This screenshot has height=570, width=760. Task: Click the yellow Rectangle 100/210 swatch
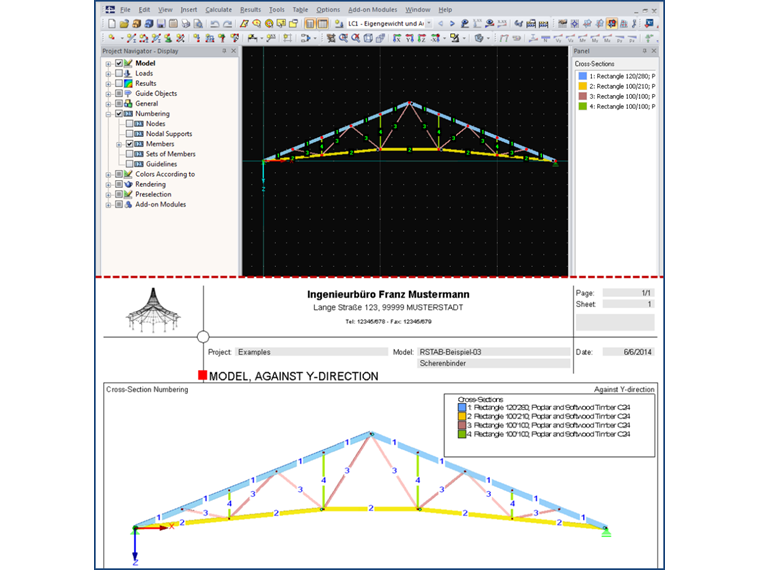(x=583, y=86)
